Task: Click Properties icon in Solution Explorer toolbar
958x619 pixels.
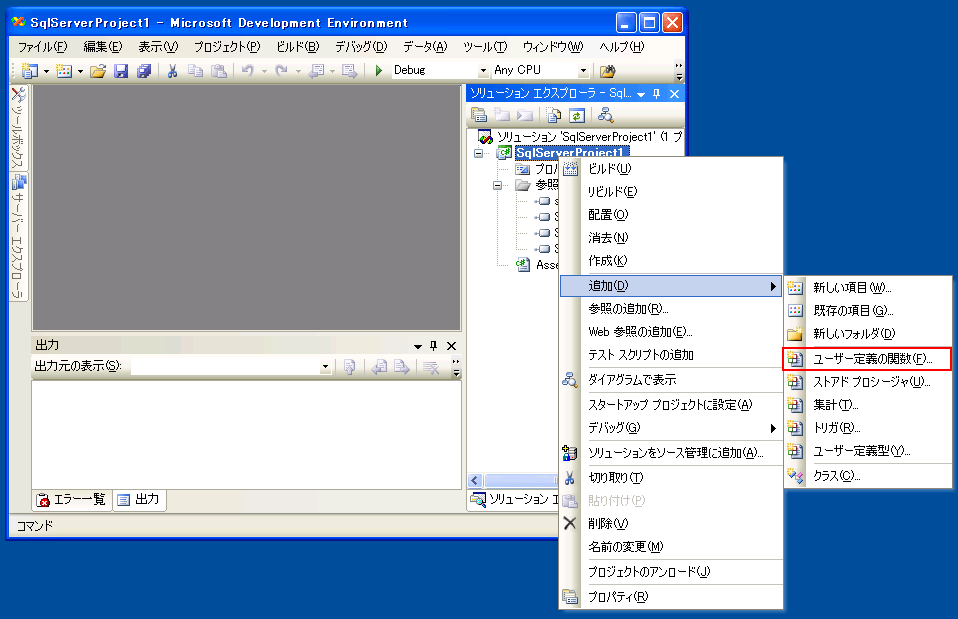Action: point(479,115)
